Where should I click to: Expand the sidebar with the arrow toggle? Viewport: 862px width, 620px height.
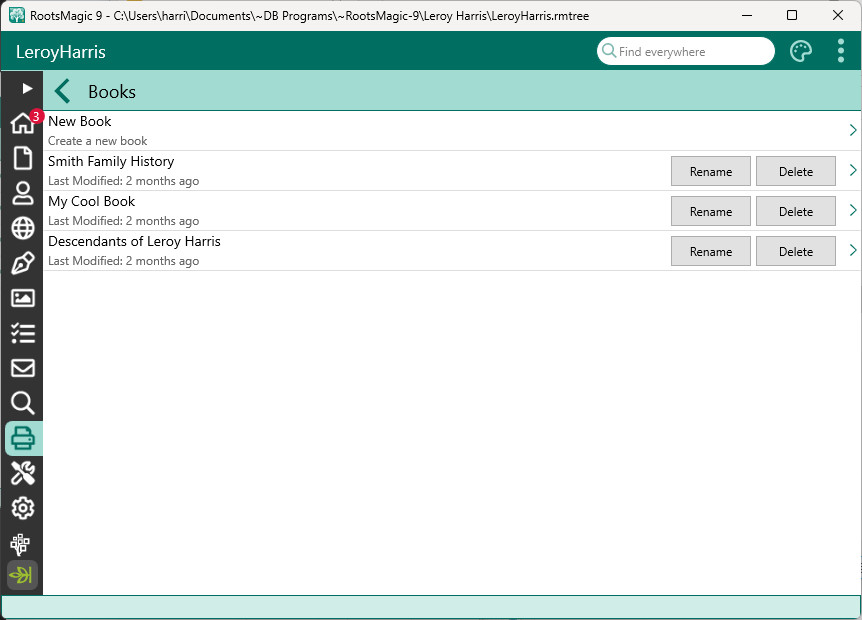point(27,88)
